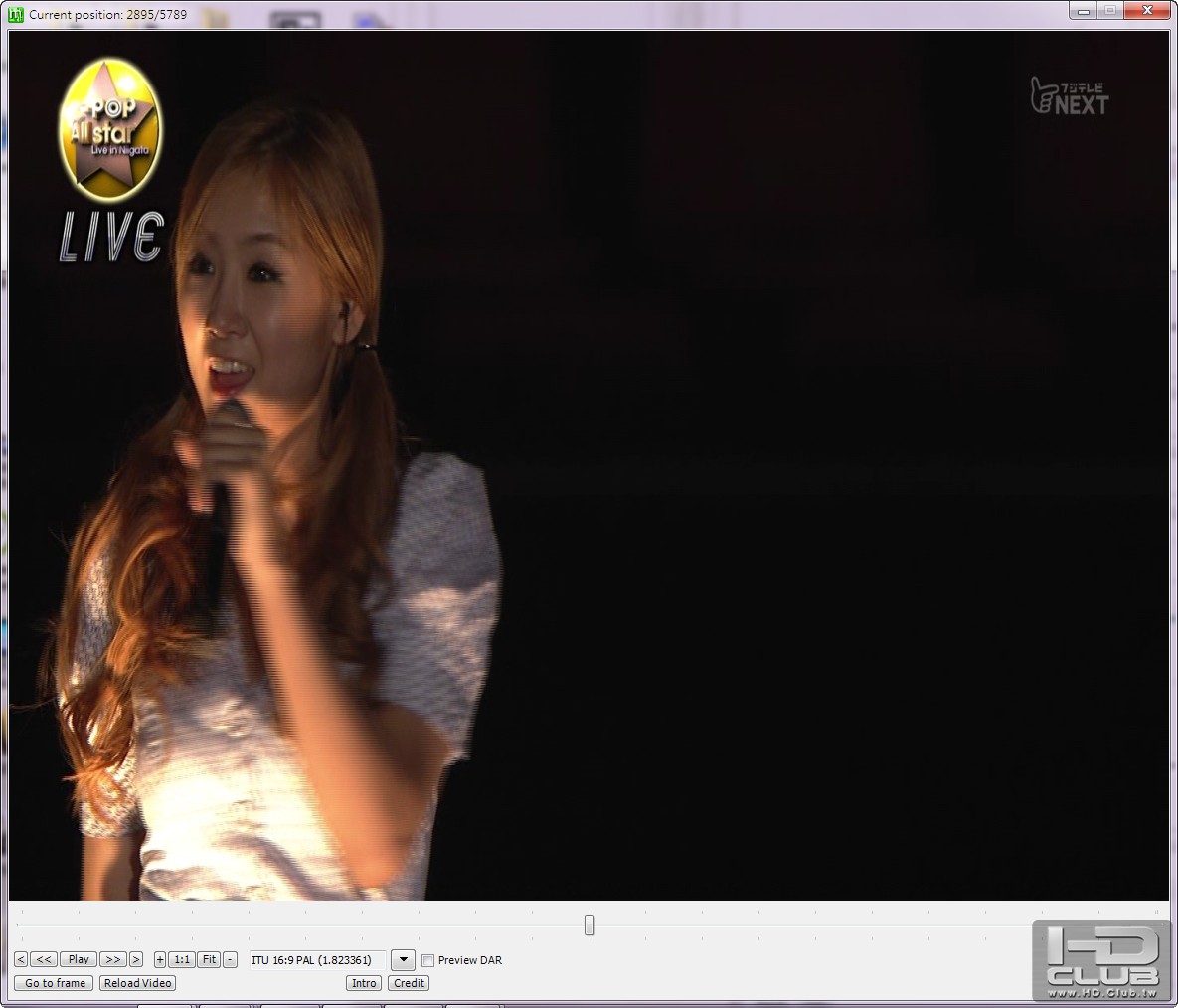Mark the Intro position
Screen dimensions: 1178x1008
(364, 983)
